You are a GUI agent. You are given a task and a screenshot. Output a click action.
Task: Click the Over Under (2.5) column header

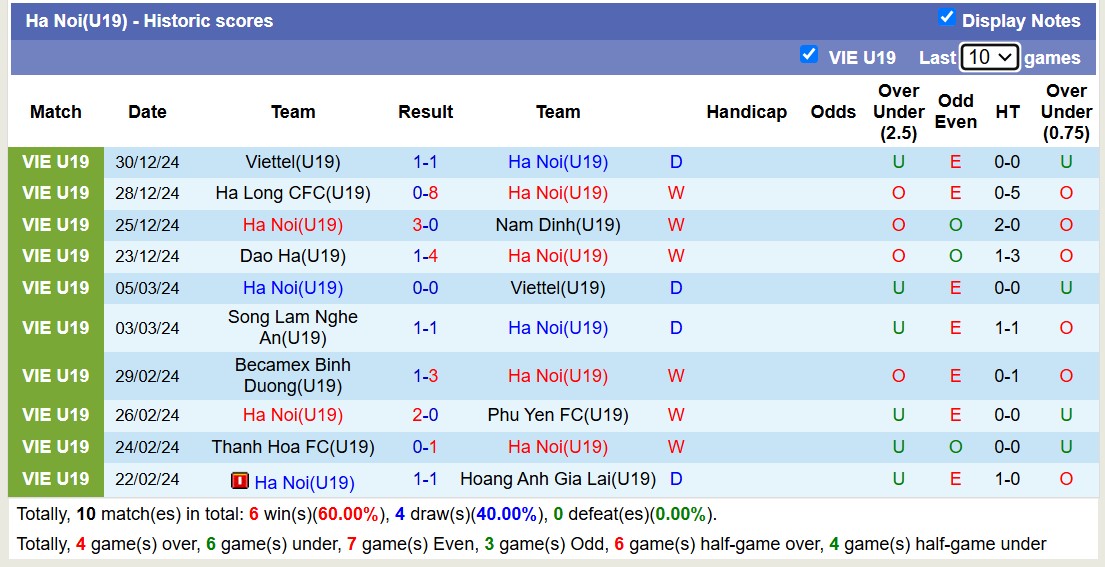(899, 111)
